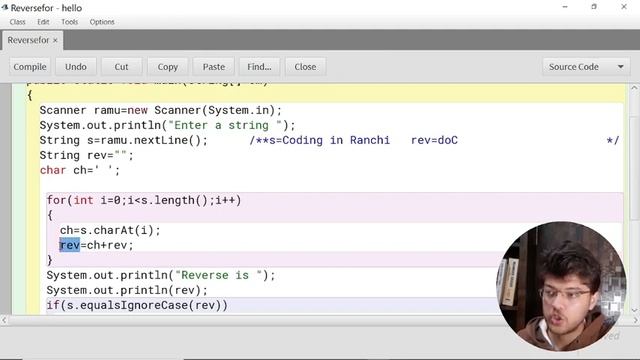This screenshot has width=640, height=360.
Task: Click the for loop header line
Action: point(144,200)
